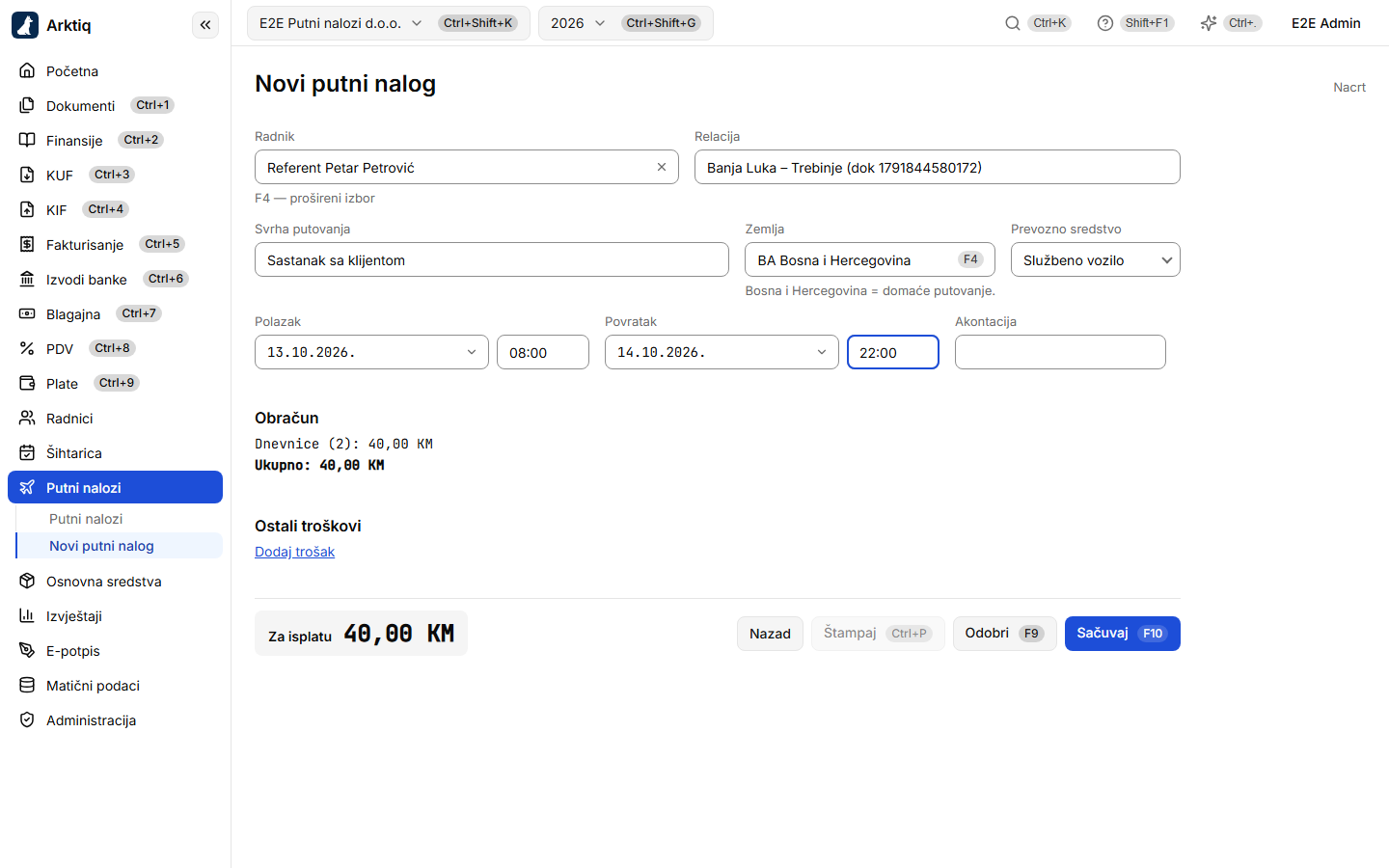Open company selector E2E Putni nalozi d.o.o.
Viewport: 1389px width, 868px height.
click(389, 23)
